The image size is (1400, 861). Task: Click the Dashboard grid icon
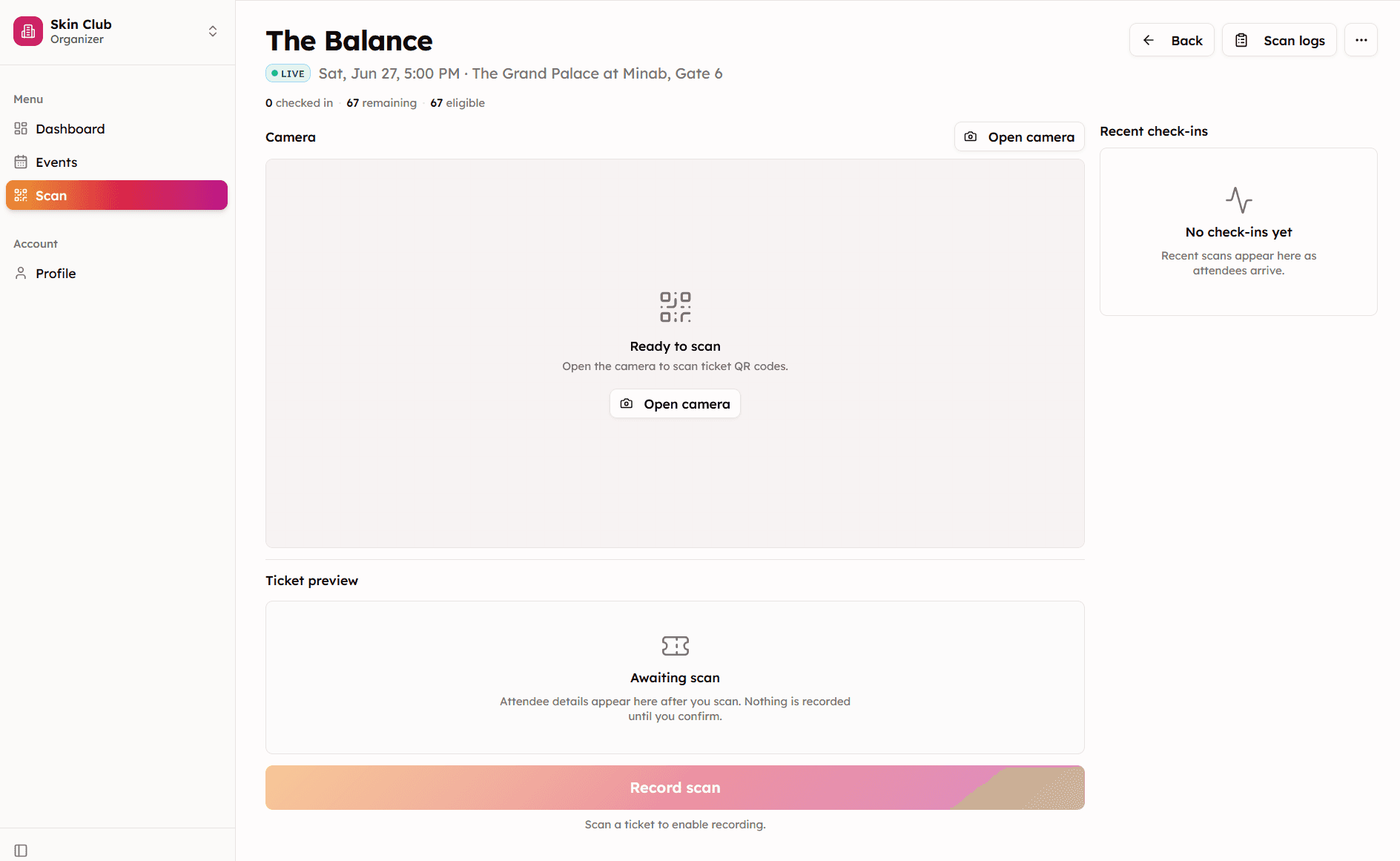(x=21, y=129)
